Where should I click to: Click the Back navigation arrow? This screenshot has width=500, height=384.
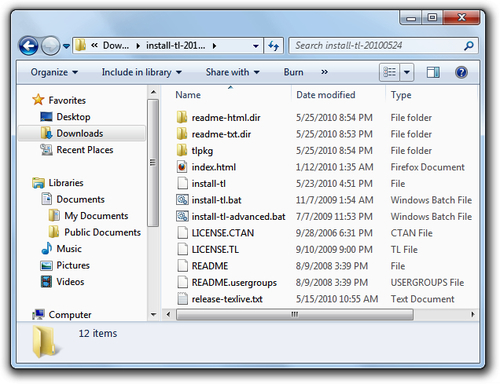click(29, 46)
